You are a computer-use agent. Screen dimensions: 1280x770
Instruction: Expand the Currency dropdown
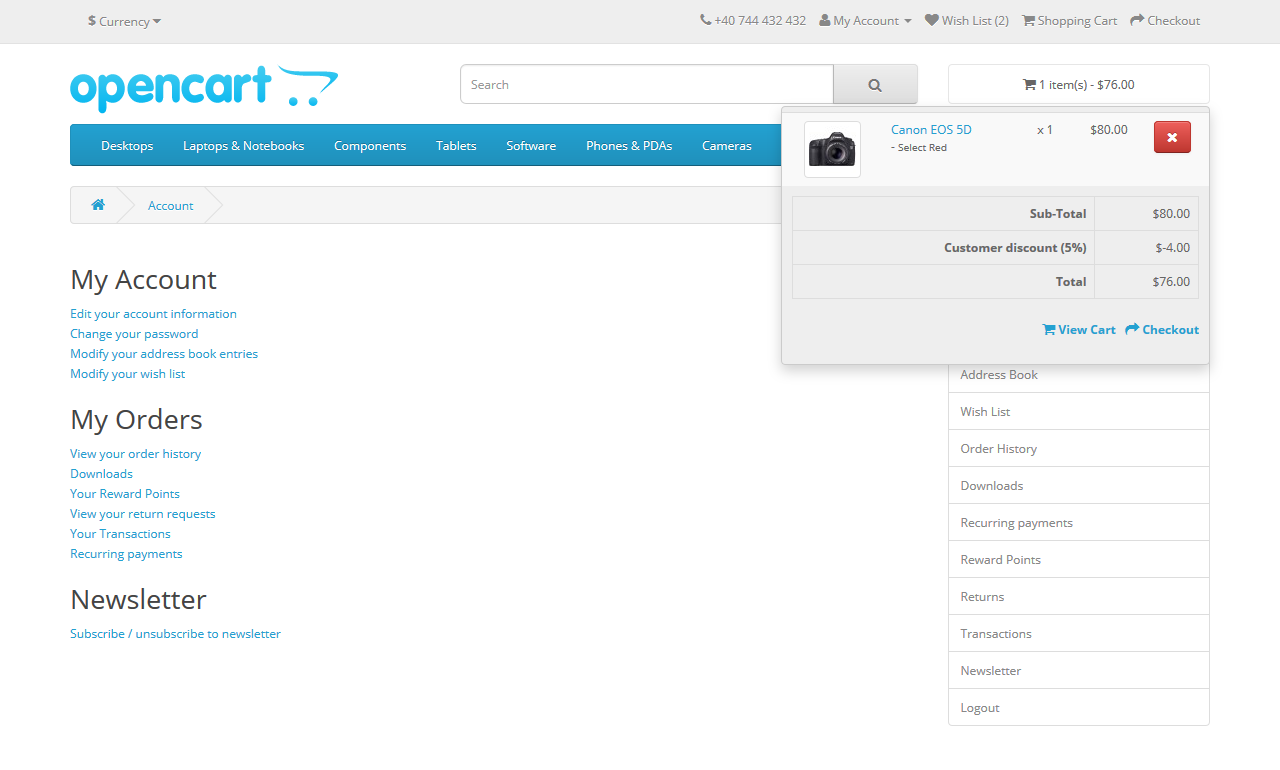pos(125,21)
